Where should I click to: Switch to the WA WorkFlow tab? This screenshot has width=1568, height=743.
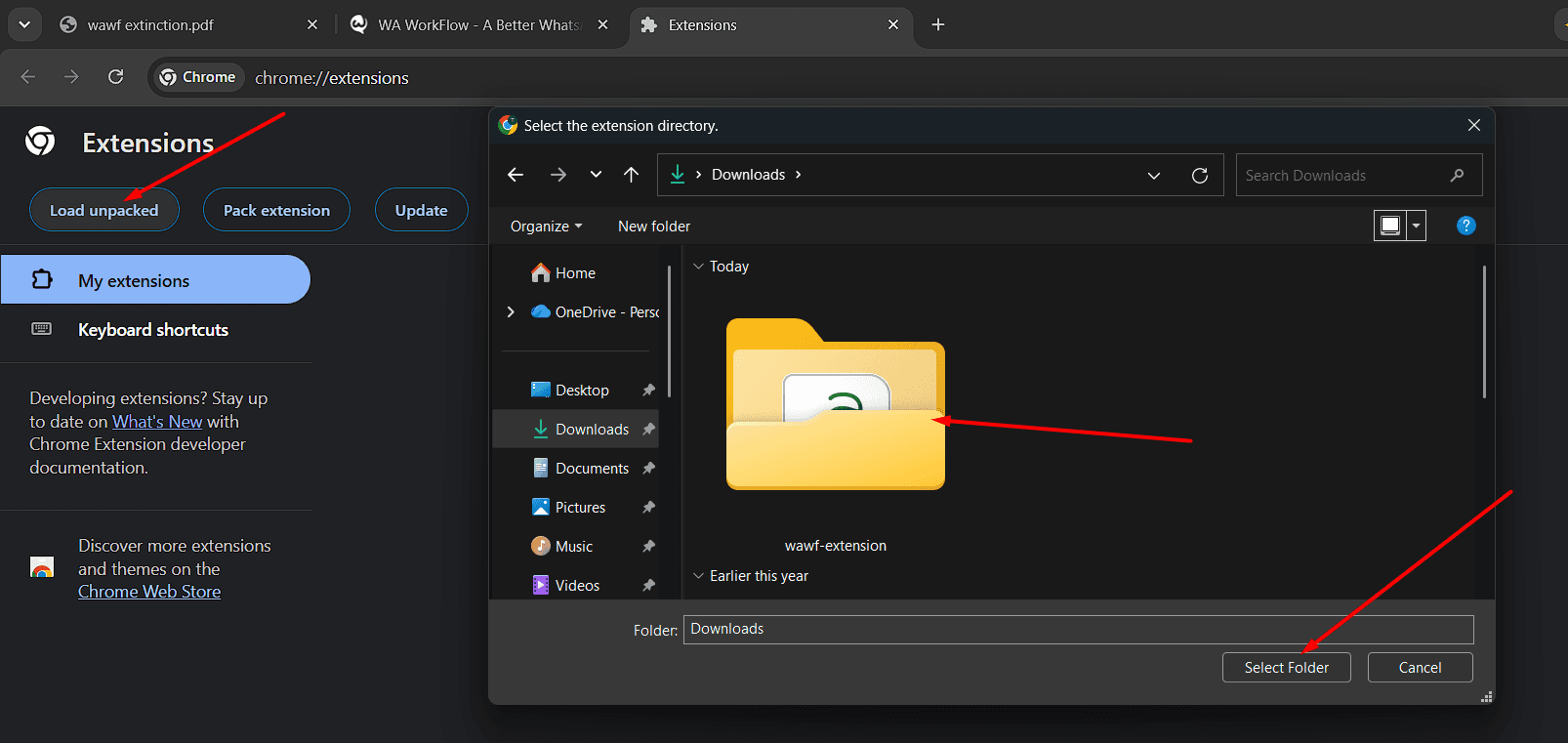478,24
